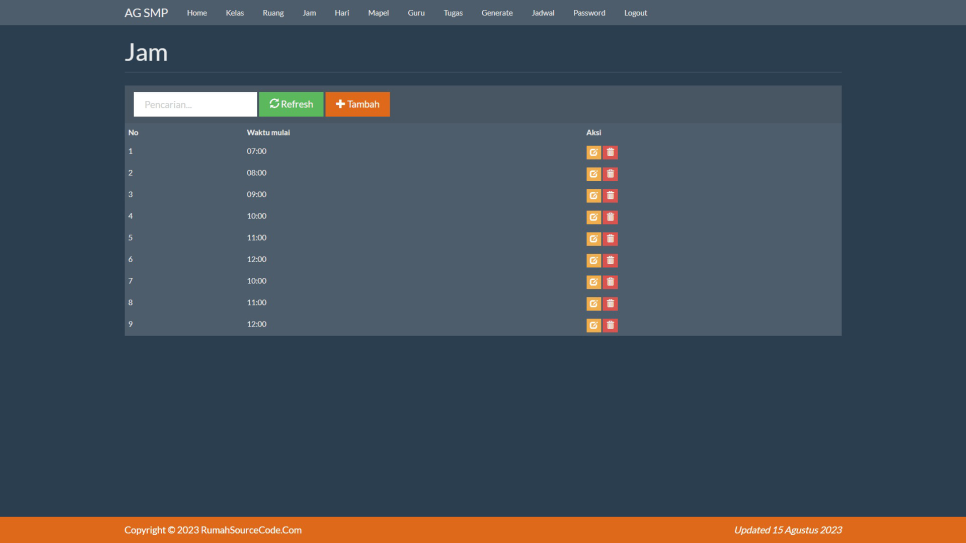The width and height of the screenshot is (966, 543).
Task: Open the Generate menu item
Action: click(497, 13)
